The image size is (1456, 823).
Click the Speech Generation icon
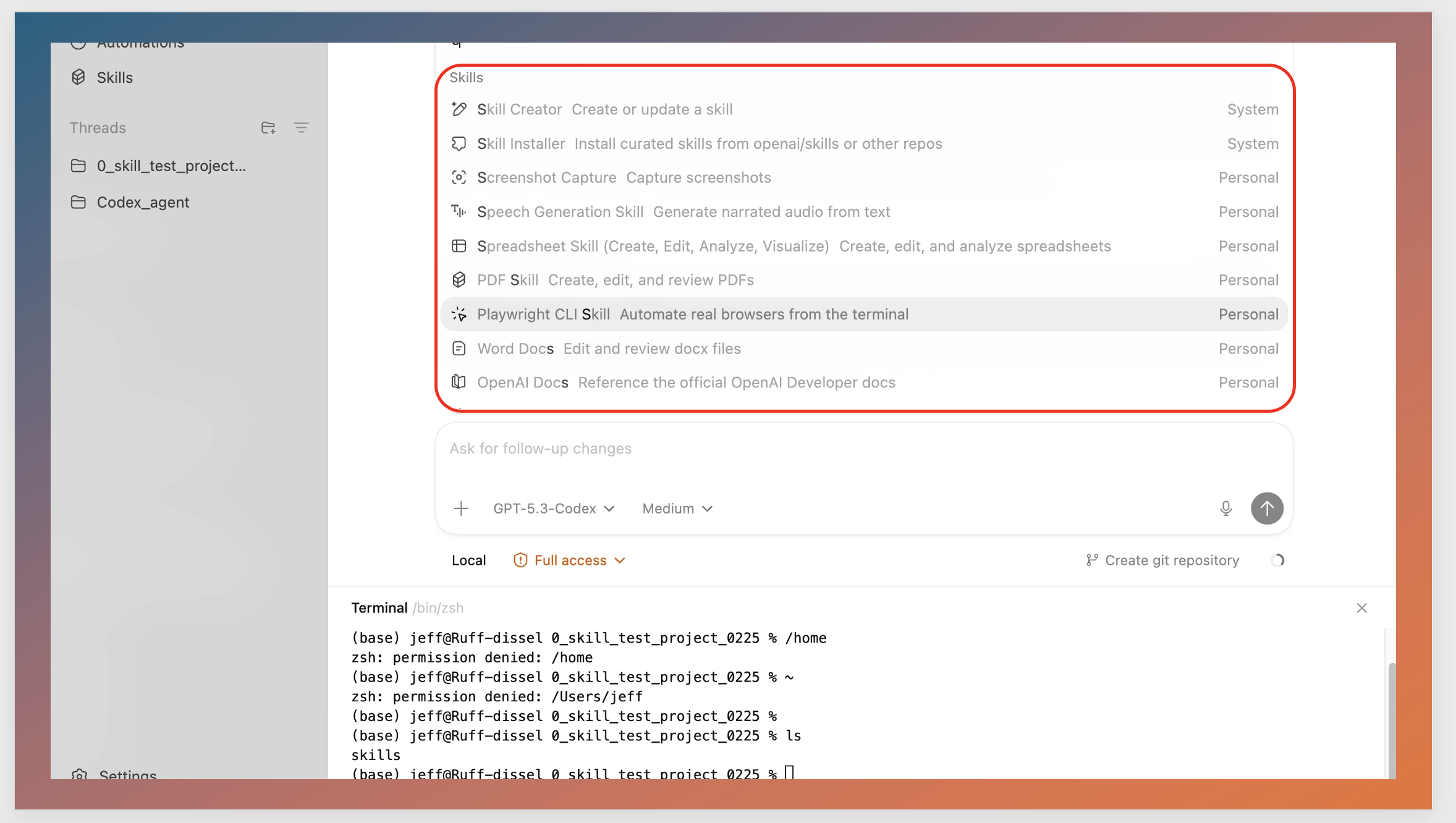459,211
